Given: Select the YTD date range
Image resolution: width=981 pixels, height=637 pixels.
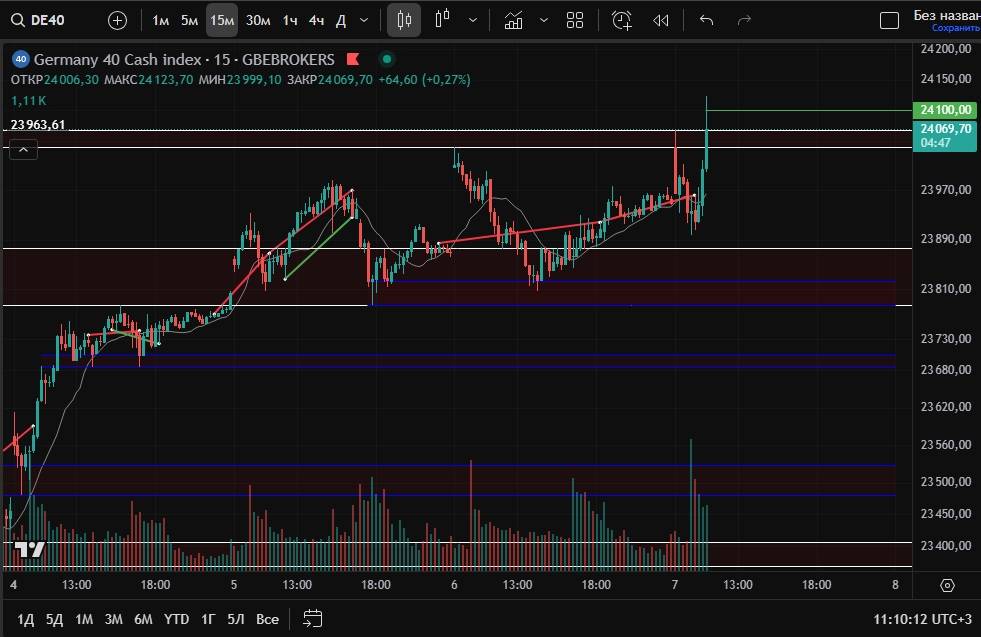Looking at the screenshot, I should (176, 619).
